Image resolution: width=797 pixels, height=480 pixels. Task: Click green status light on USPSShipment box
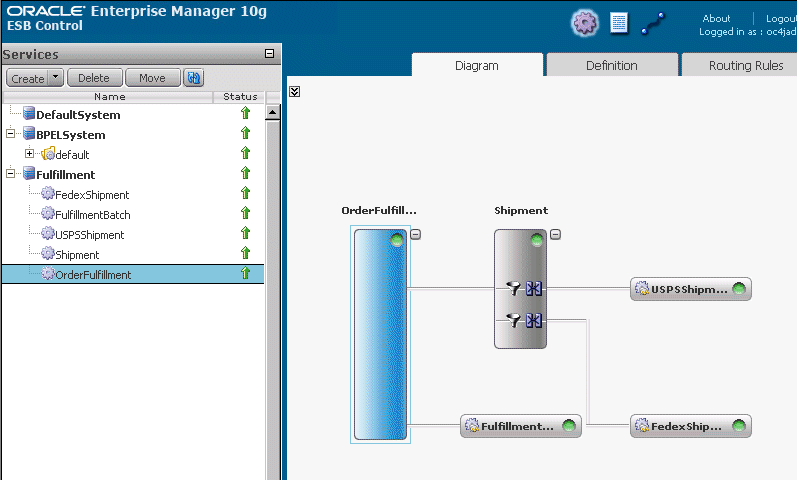pyautogui.click(x=739, y=289)
